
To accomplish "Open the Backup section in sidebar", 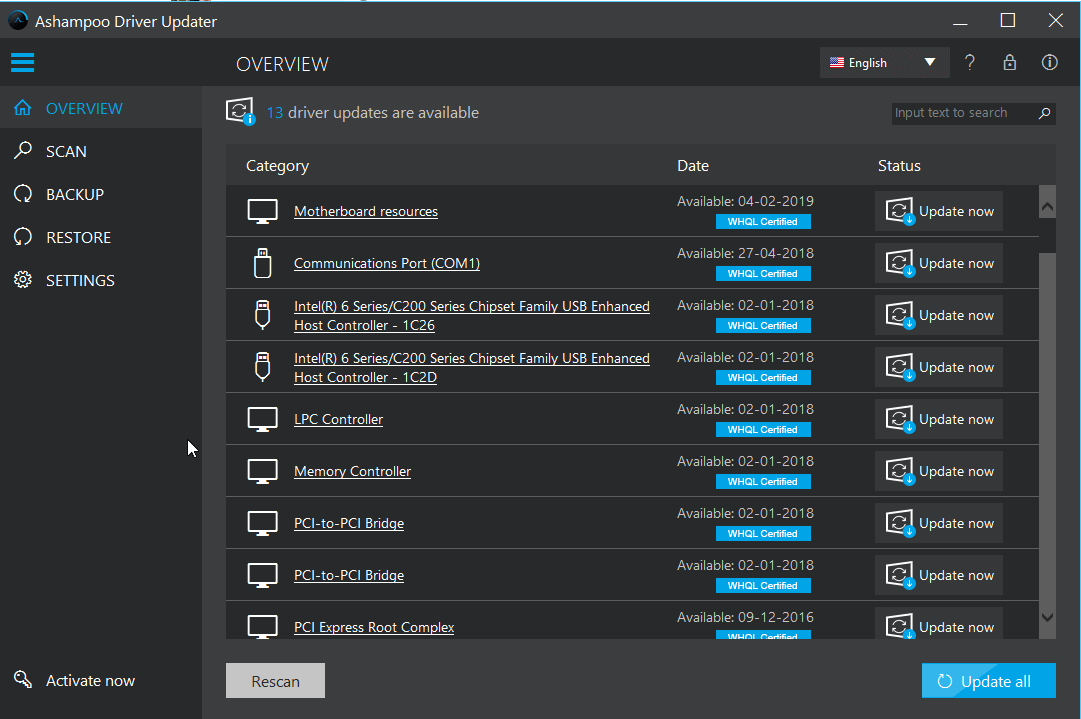I will [74, 194].
